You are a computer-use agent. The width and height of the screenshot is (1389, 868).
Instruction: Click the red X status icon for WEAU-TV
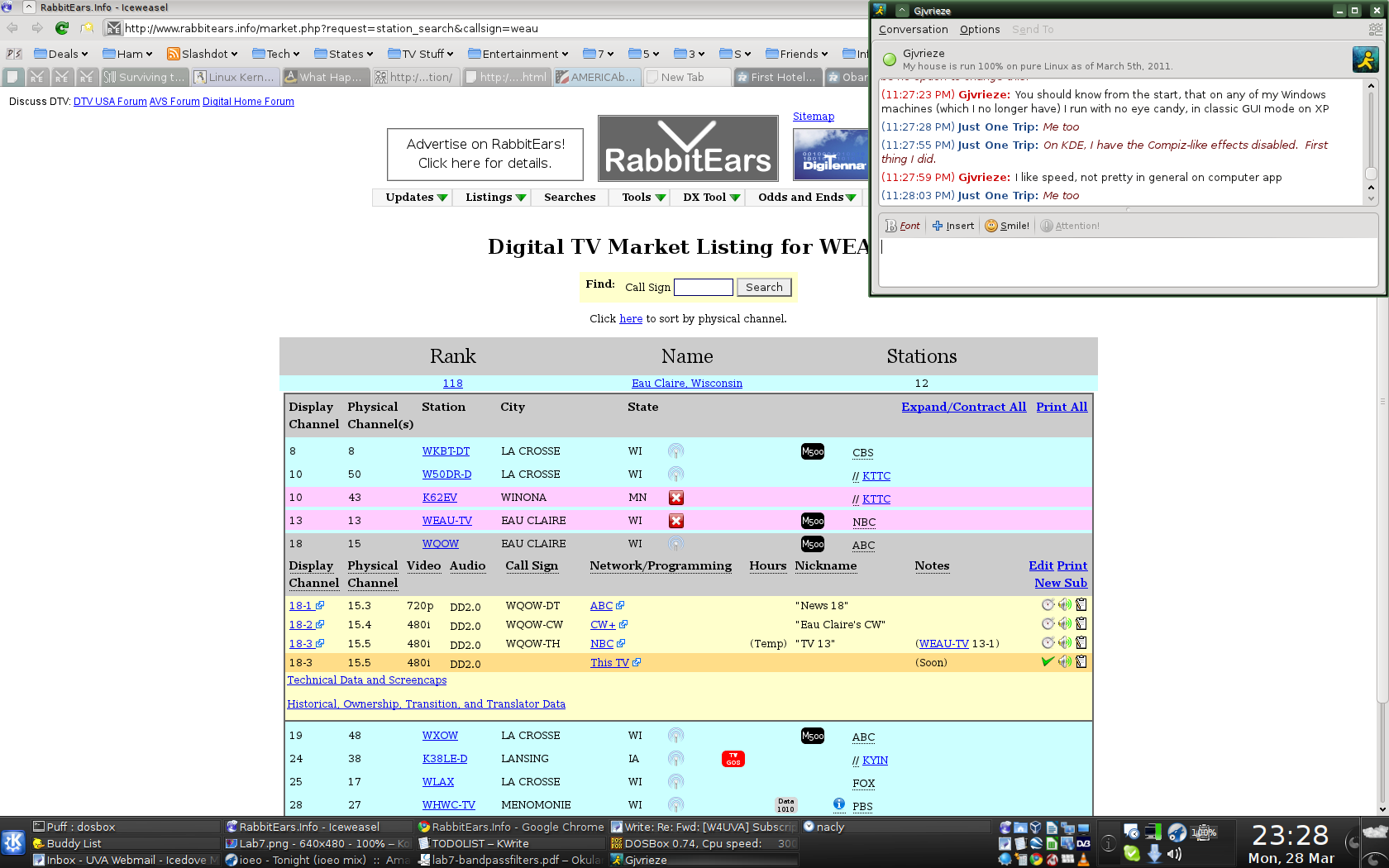pyautogui.click(x=676, y=521)
